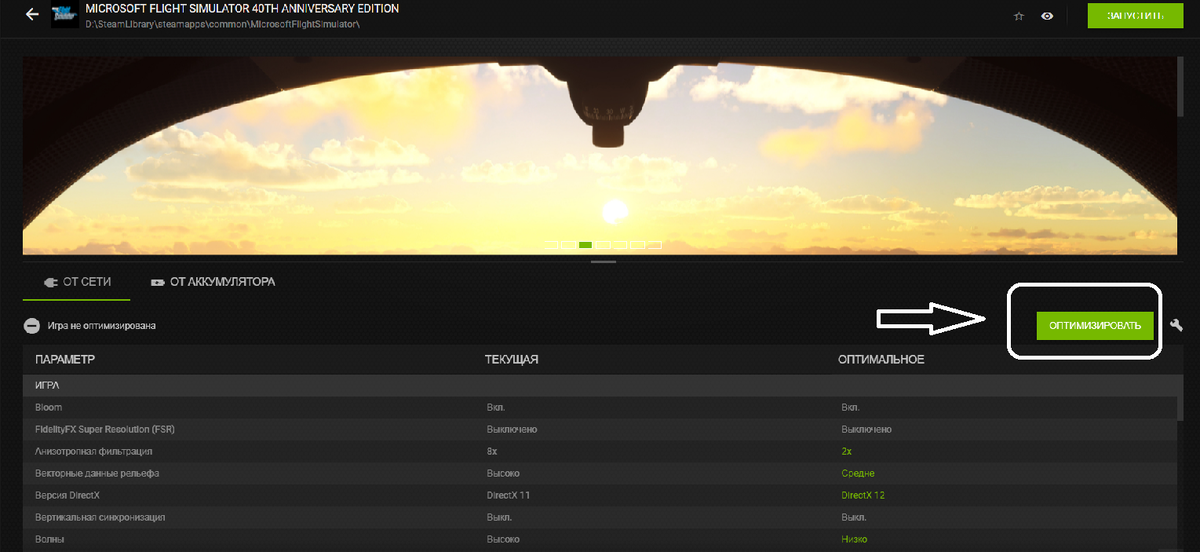Collapse the screenshot panel using the gray handle
The height and width of the screenshot is (552, 1200).
tap(603, 262)
